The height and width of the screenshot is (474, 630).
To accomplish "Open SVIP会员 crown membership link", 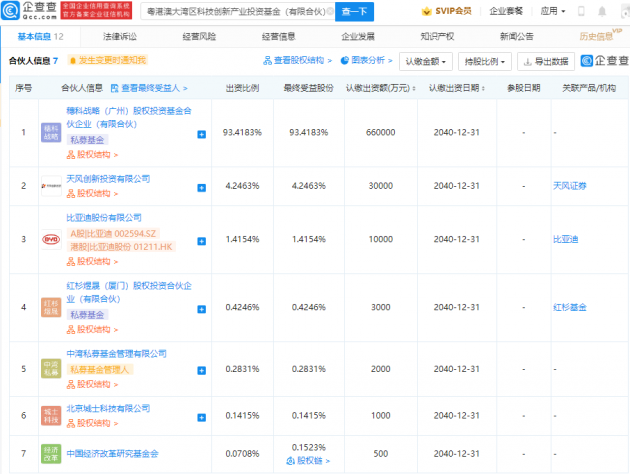I will pyautogui.click(x=446, y=11).
